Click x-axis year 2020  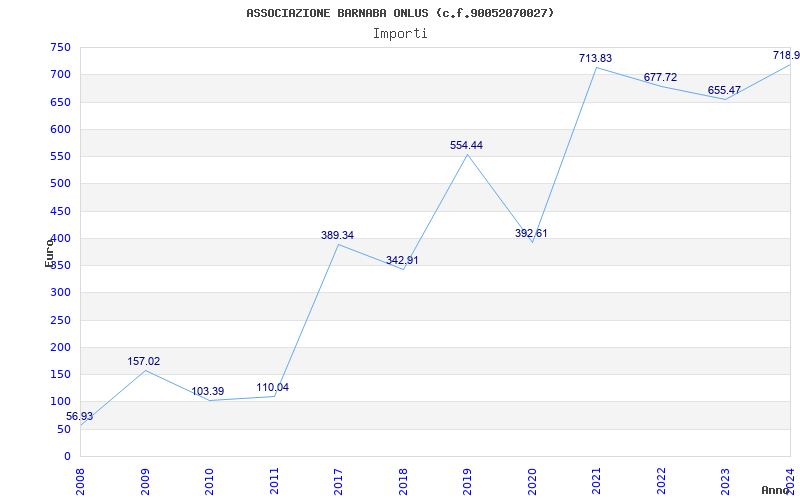[x=533, y=482]
